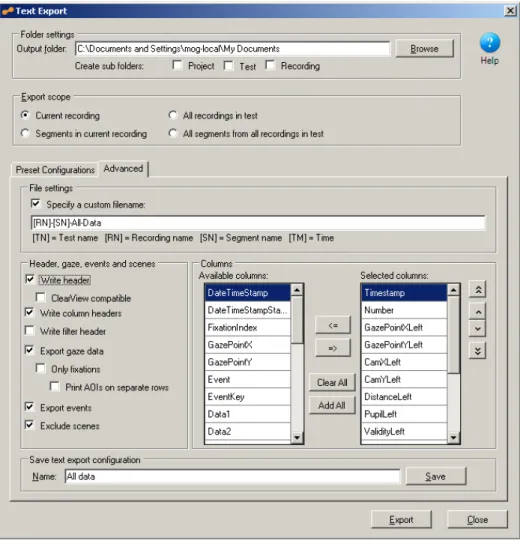Image resolution: width=520 pixels, height=544 pixels.
Task: Switch to the Advanced tab
Action: (x=123, y=169)
